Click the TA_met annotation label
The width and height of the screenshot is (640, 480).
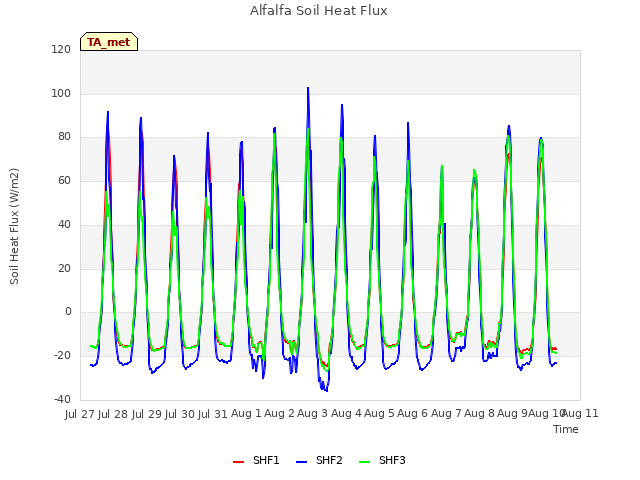109,42
